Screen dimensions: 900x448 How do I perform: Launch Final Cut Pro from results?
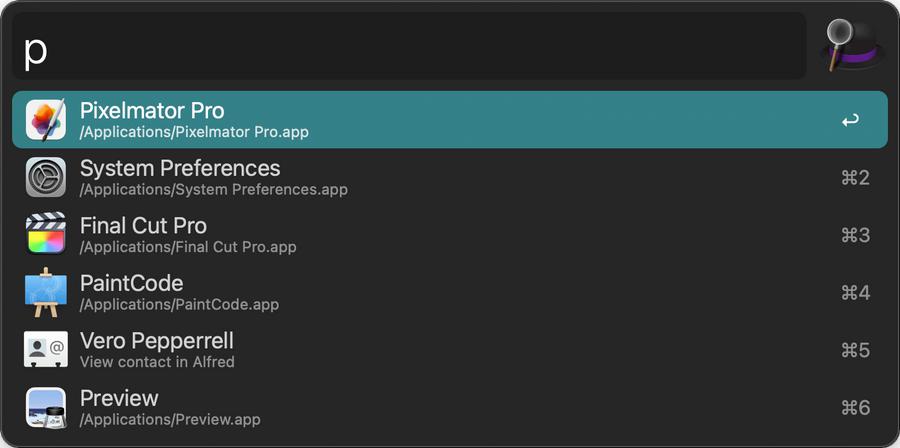pos(450,235)
